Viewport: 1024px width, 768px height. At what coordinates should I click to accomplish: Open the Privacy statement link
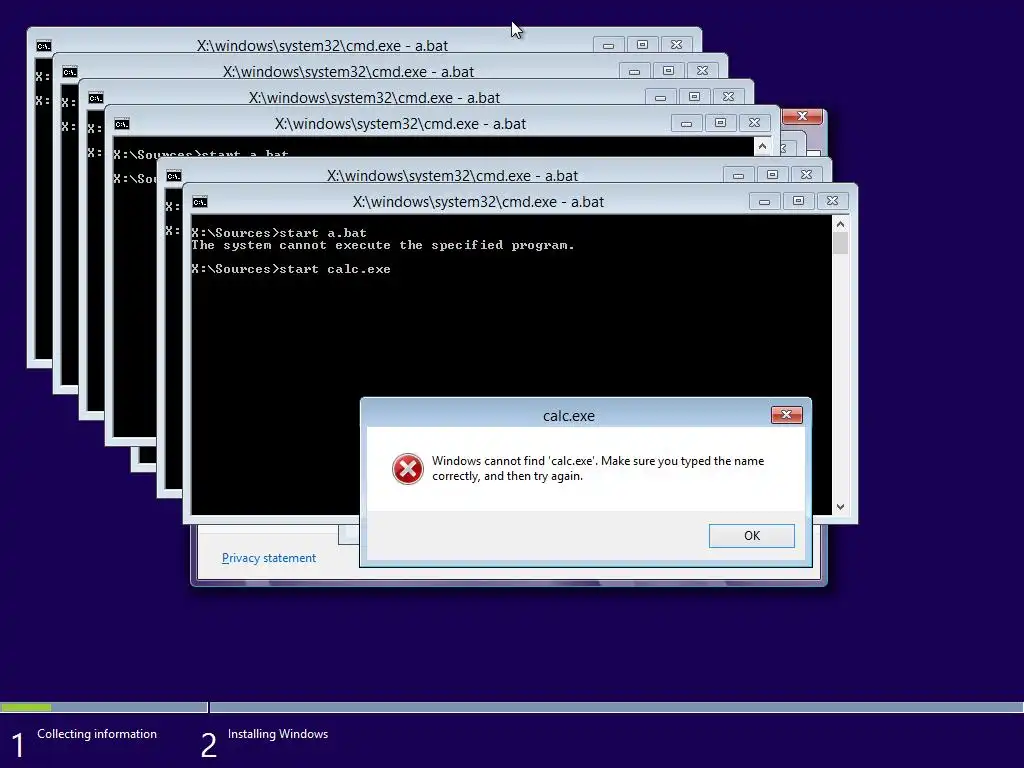tap(268, 558)
